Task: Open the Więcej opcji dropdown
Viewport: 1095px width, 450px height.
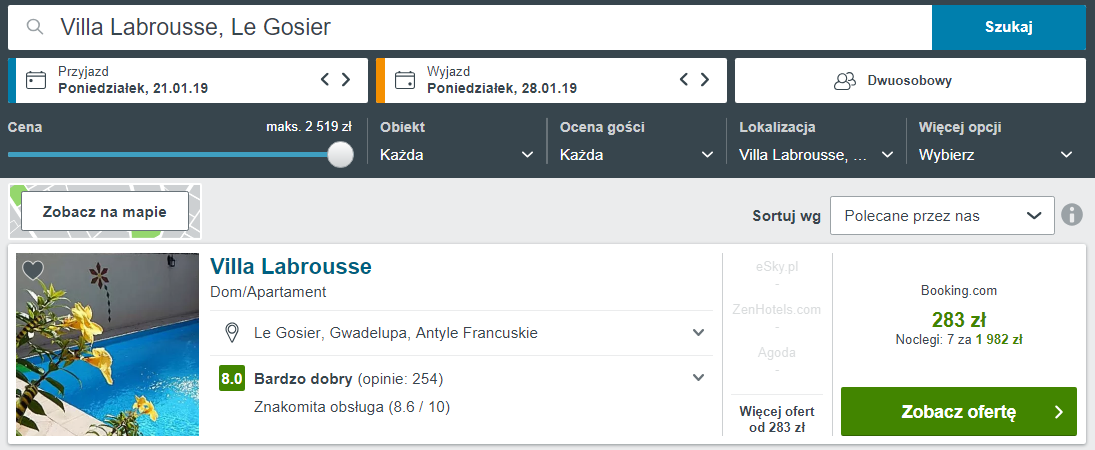Action: (x=996, y=155)
